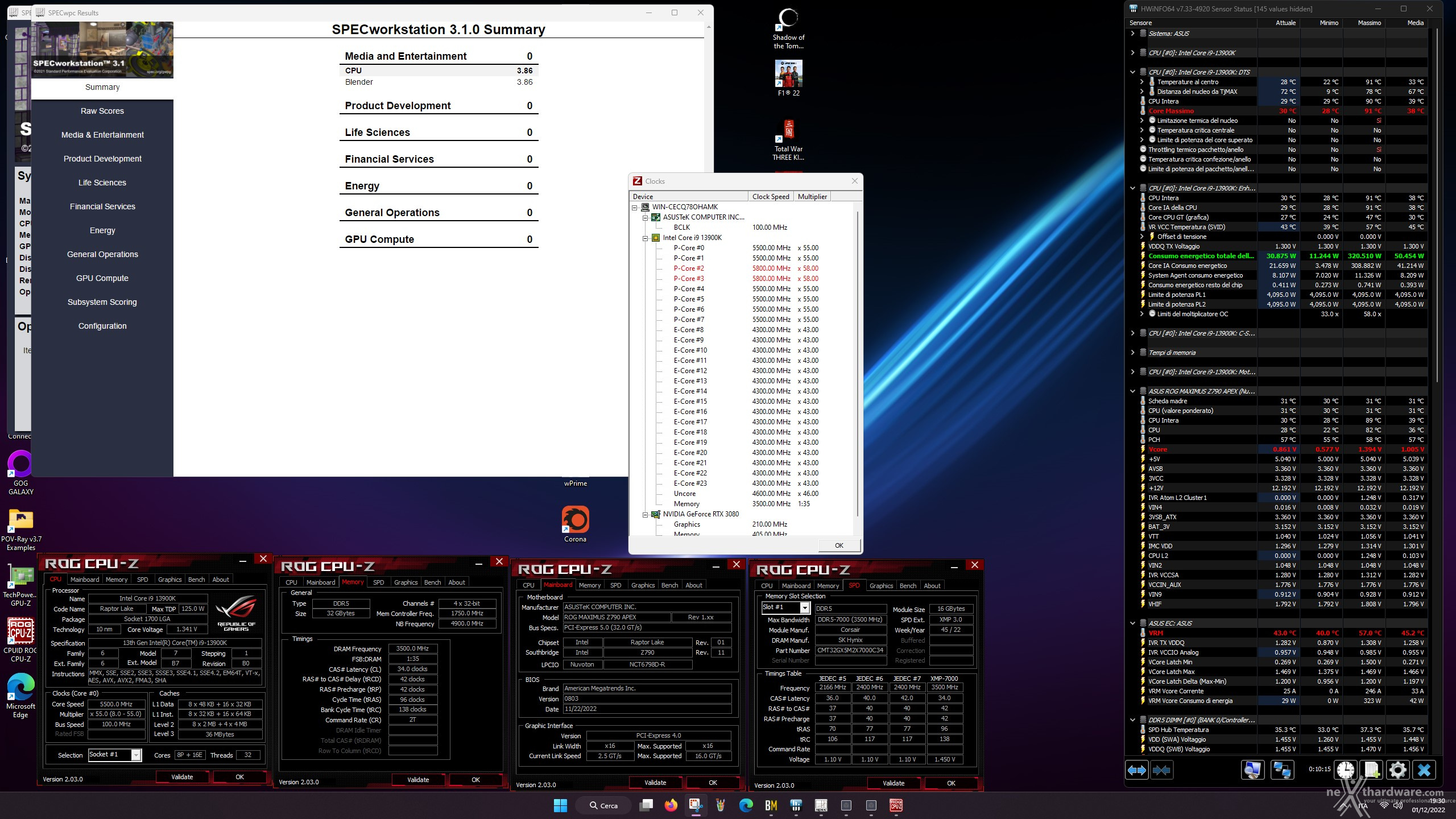1456x819 pixels.
Task: Click OK in the Memory CPU-Z window
Action: tap(475, 780)
